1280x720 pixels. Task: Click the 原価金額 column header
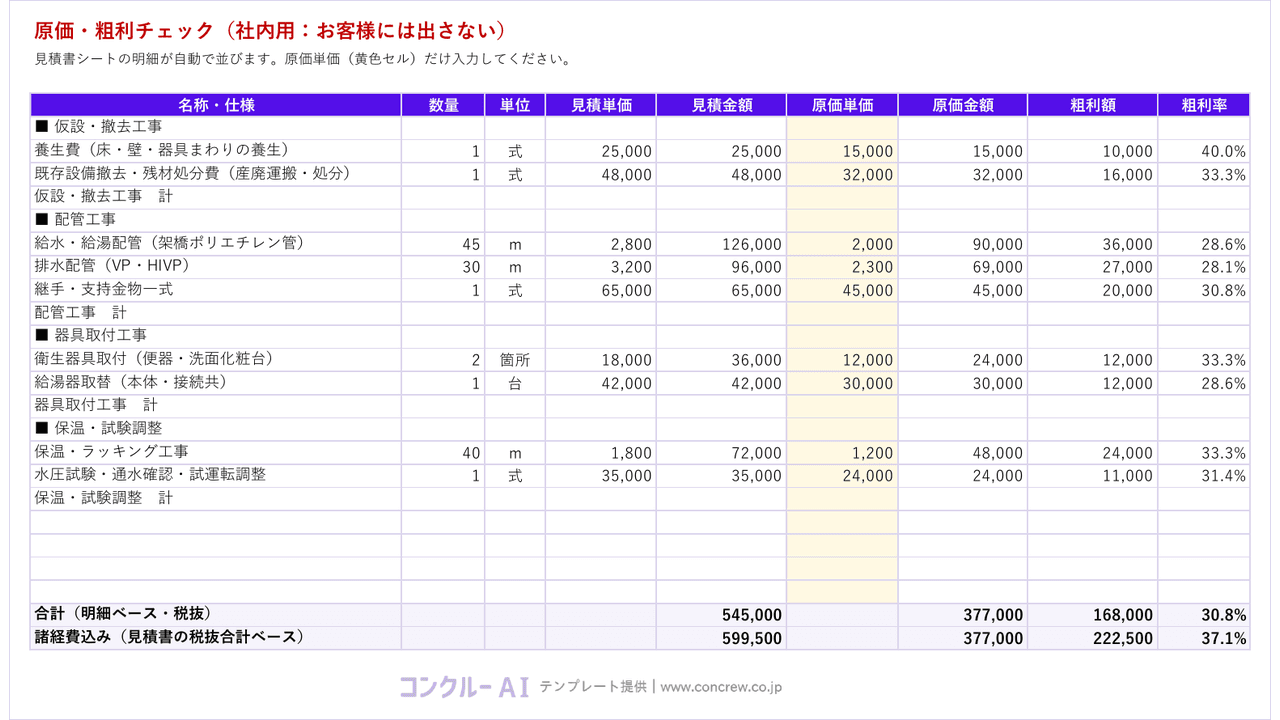[963, 105]
